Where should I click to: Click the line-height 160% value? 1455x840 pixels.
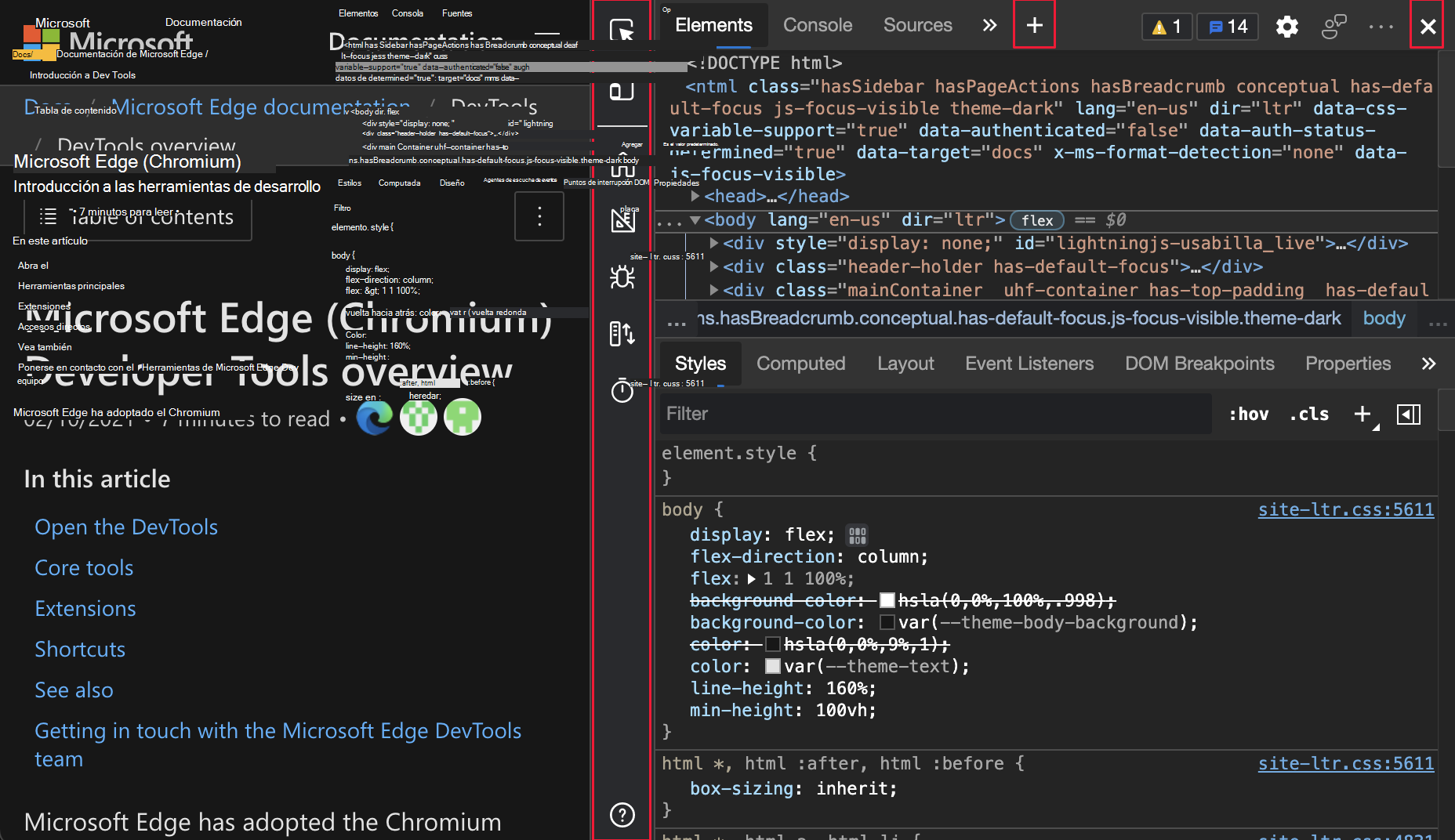(x=846, y=688)
